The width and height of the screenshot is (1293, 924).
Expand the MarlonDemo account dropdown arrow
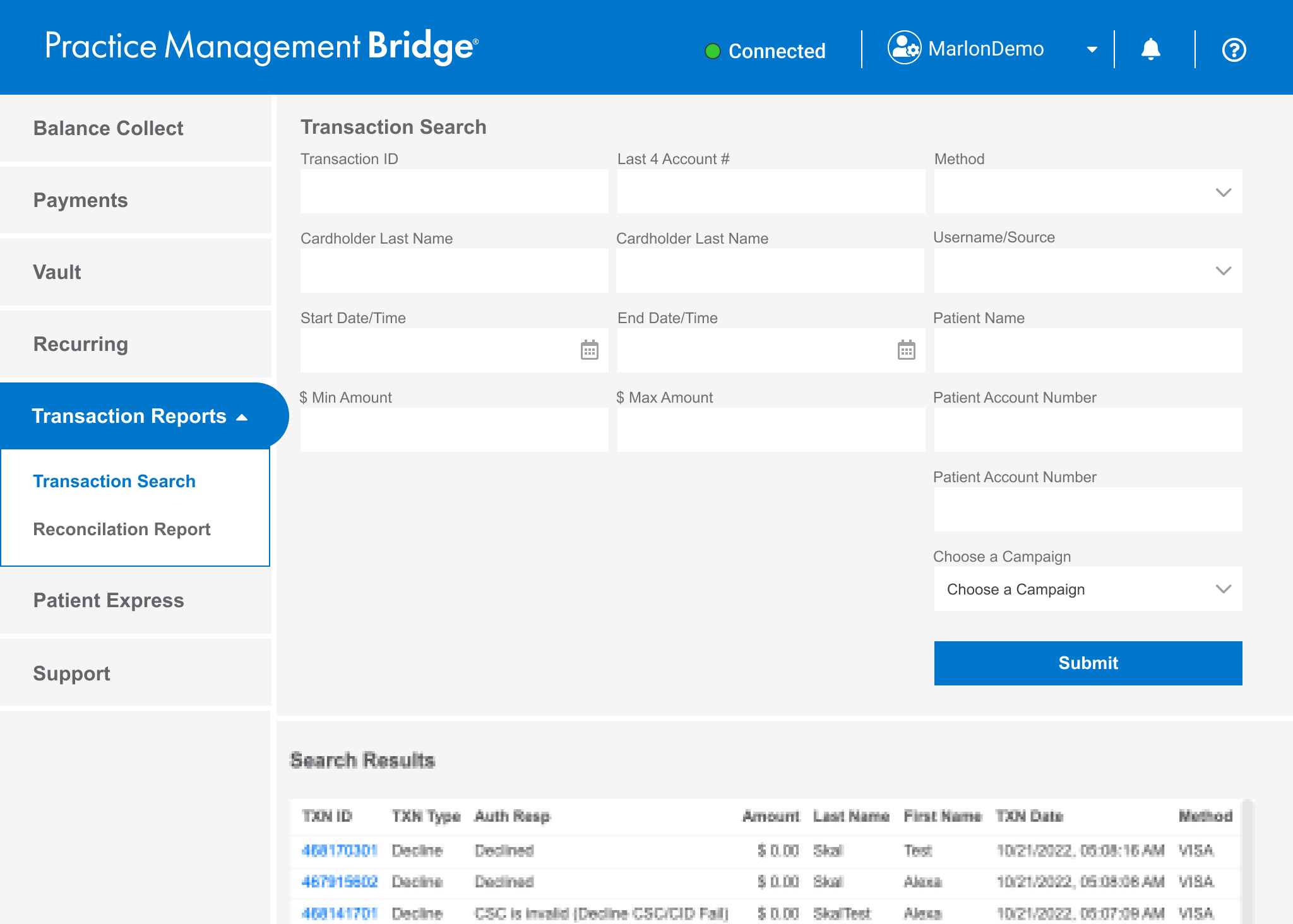[x=1092, y=49]
